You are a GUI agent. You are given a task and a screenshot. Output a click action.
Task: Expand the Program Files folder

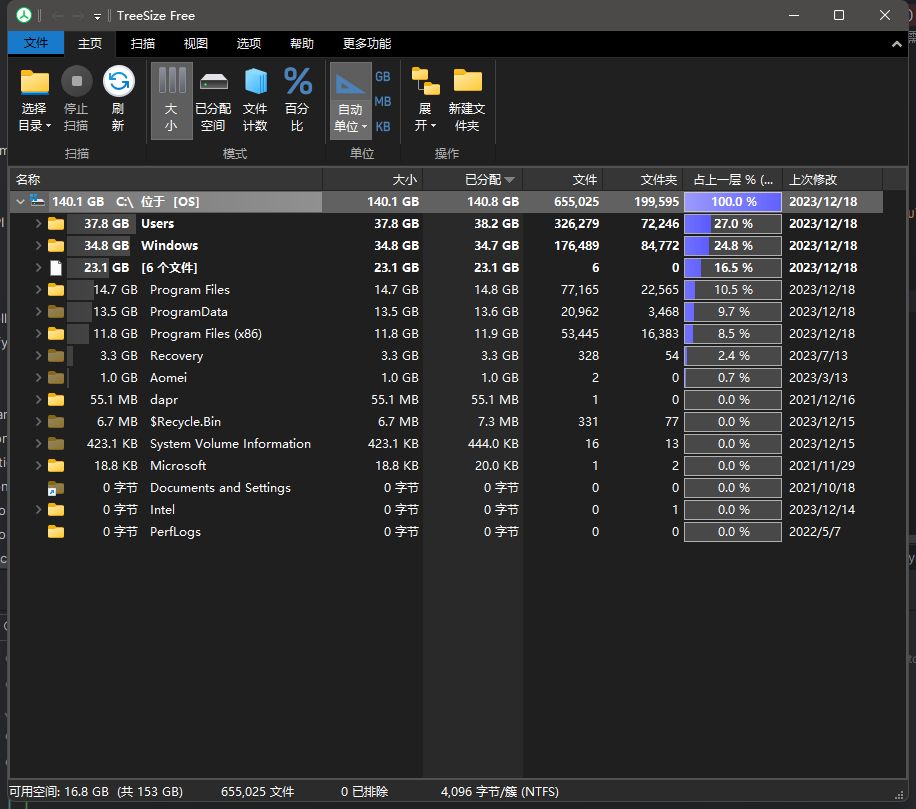coord(38,290)
